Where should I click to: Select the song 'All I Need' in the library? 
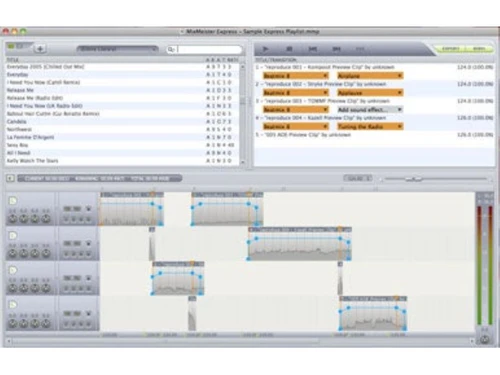[122, 153]
